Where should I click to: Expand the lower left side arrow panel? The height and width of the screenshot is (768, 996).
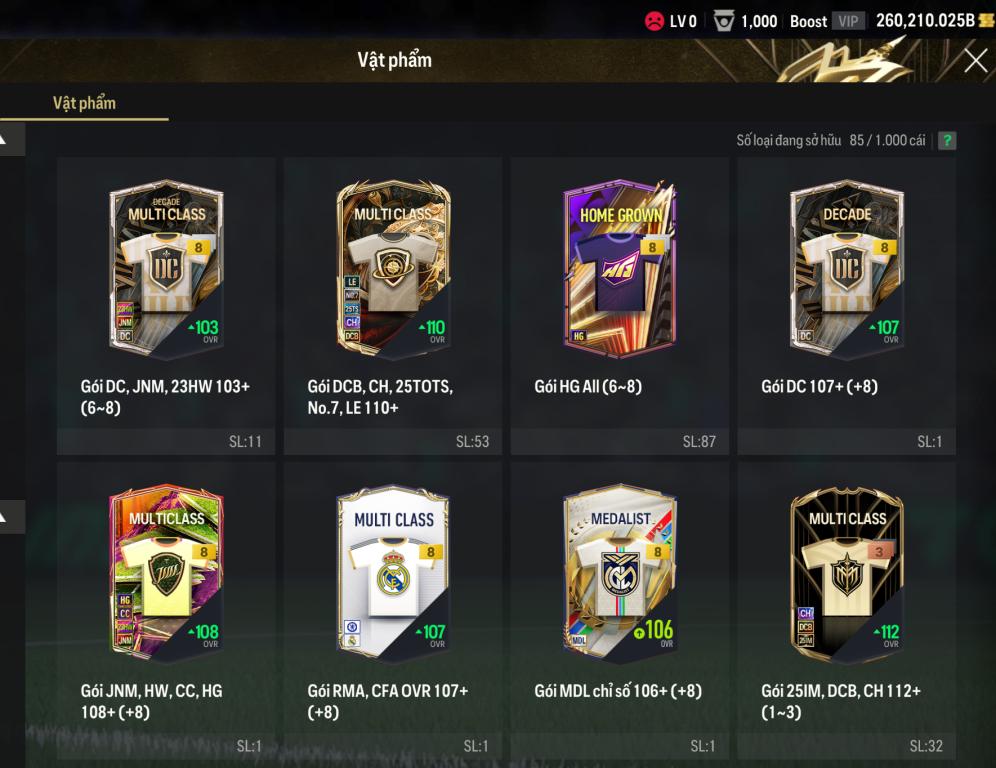[x=11, y=516]
